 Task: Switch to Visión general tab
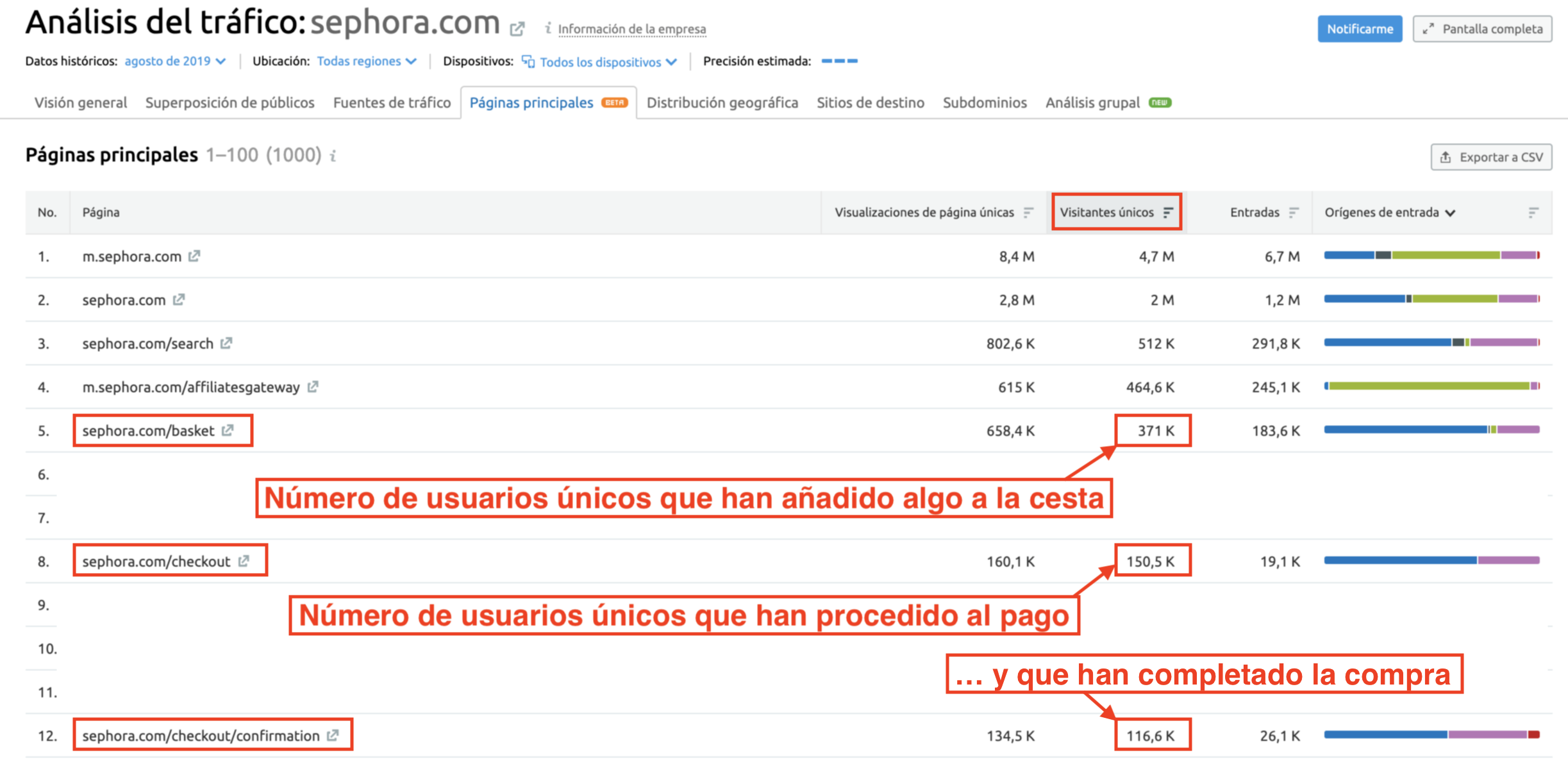point(81,103)
